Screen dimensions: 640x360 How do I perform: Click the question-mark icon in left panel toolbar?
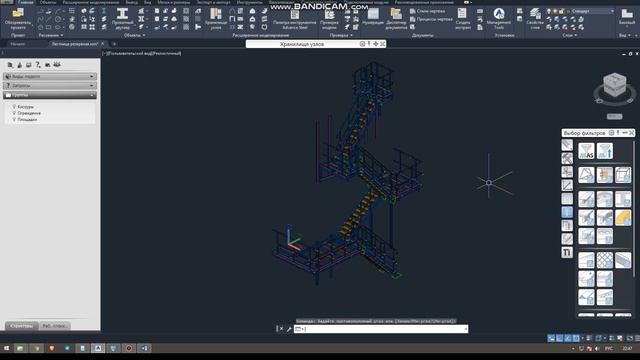38,64
